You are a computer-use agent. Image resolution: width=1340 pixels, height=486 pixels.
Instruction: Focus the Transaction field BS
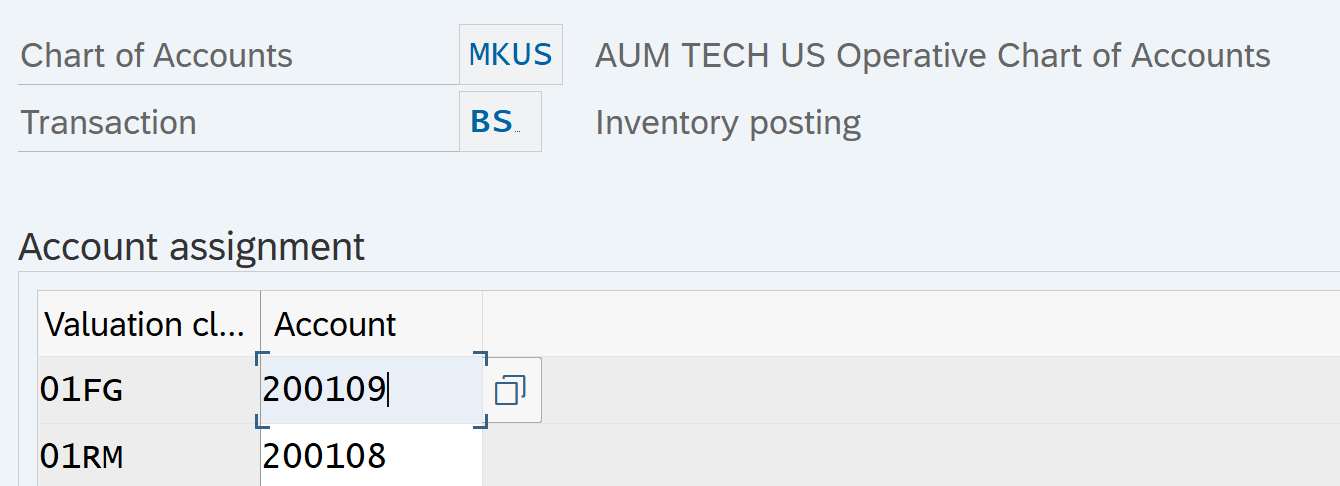point(499,122)
